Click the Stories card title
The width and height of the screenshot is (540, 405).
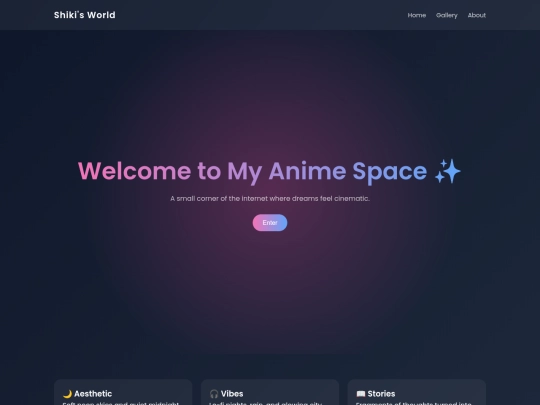pyautogui.click(x=381, y=394)
